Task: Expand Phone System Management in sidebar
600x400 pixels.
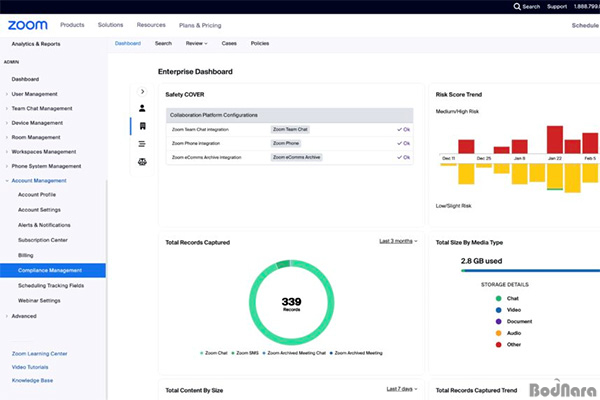Action: (x=7, y=166)
